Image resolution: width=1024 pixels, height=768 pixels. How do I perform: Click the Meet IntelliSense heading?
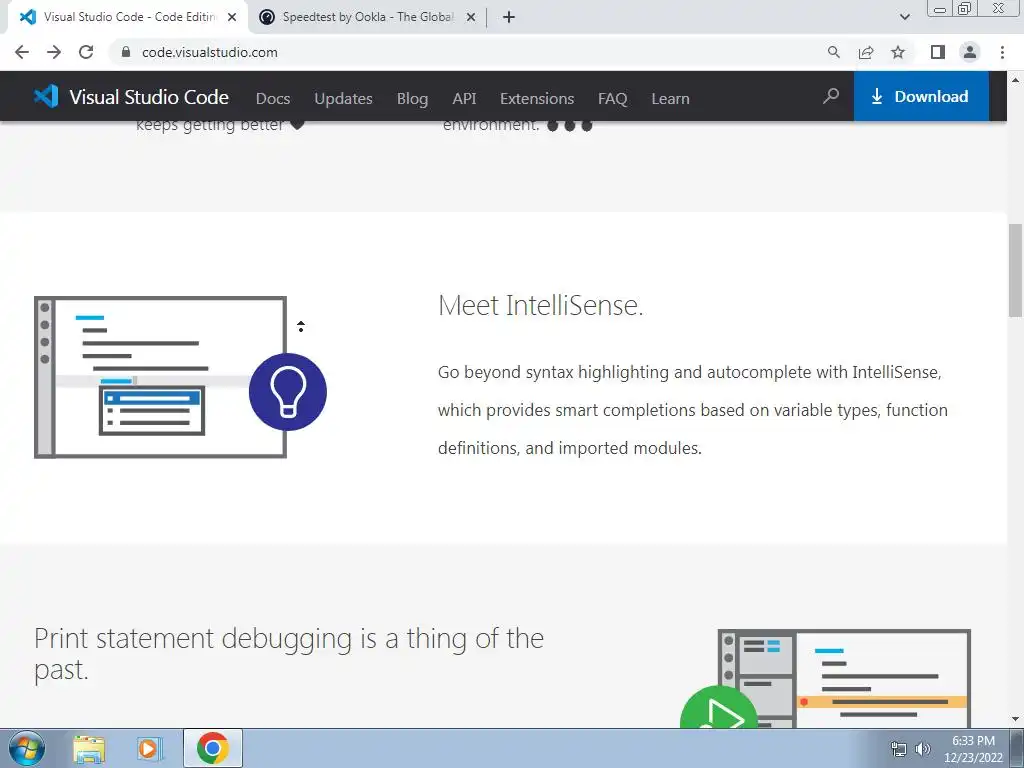[541, 305]
